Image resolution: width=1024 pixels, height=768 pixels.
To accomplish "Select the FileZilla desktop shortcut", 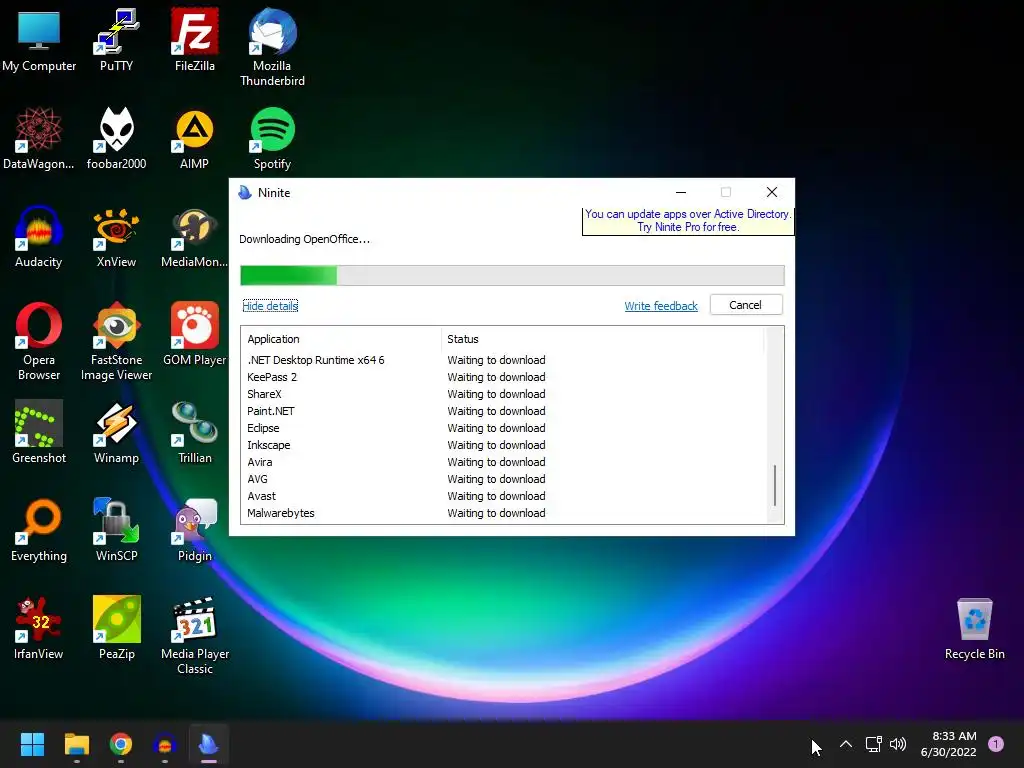I will (x=195, y=40).
